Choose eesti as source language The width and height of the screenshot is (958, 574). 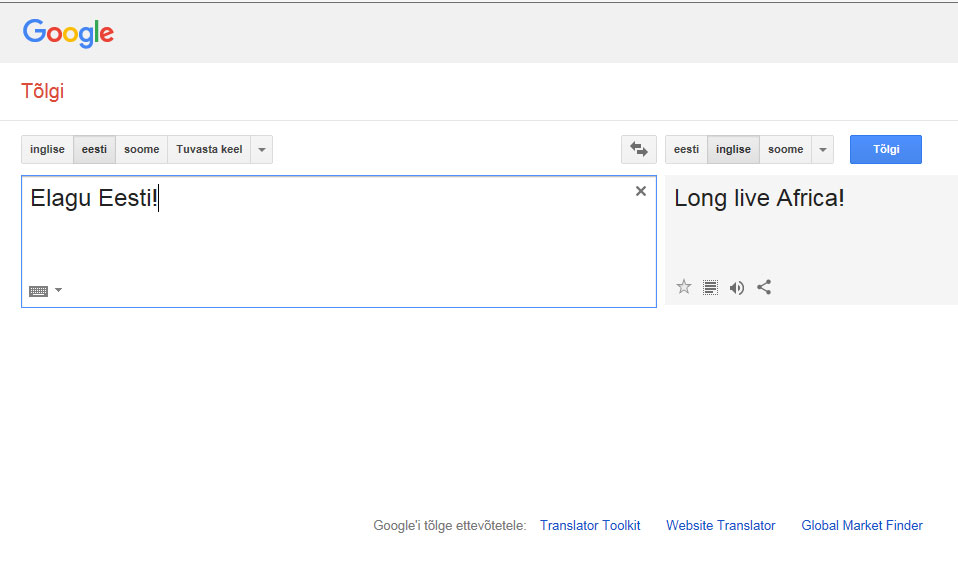click(x=94, y=149)
